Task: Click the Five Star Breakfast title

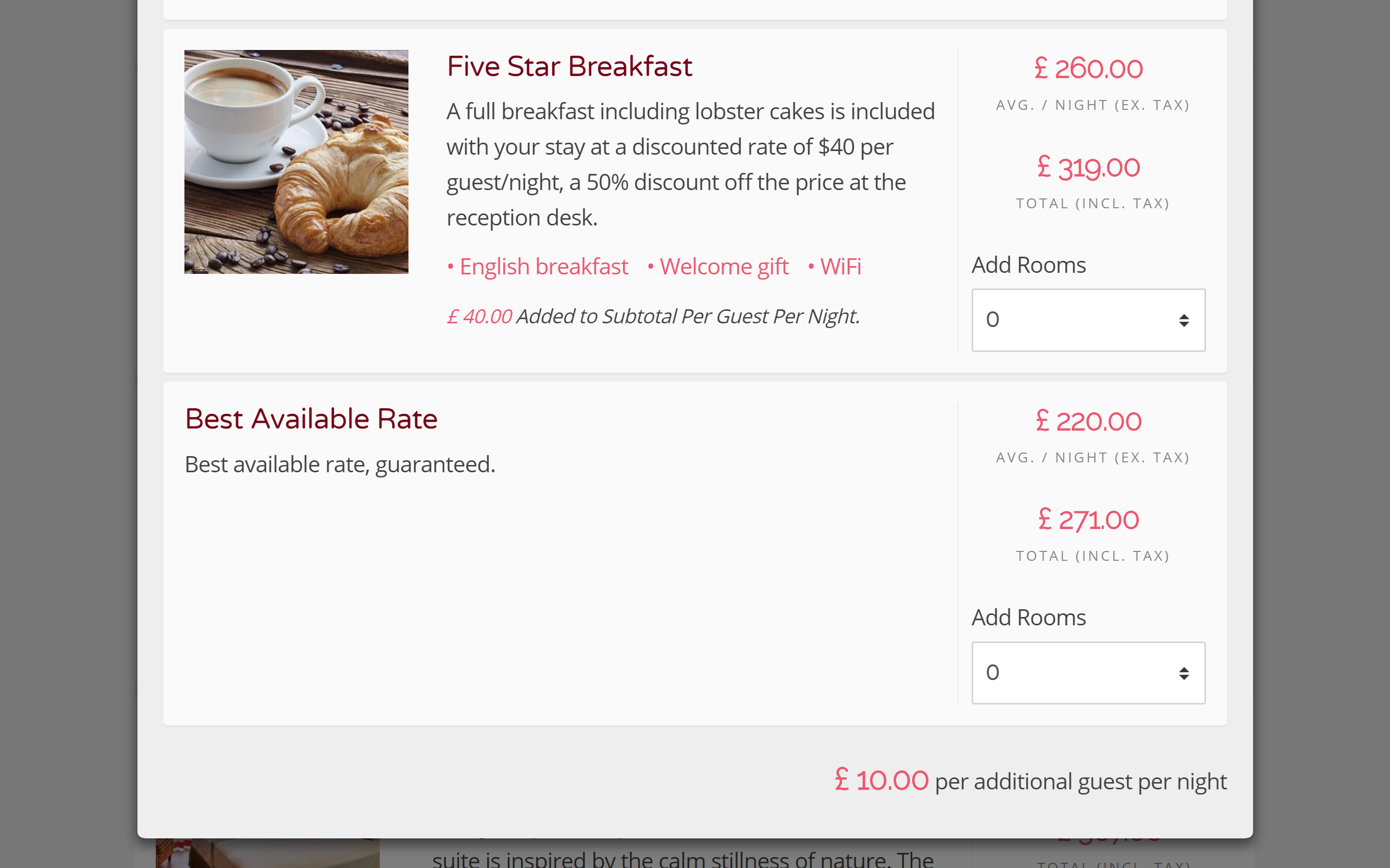Action: tap(569, 66)
